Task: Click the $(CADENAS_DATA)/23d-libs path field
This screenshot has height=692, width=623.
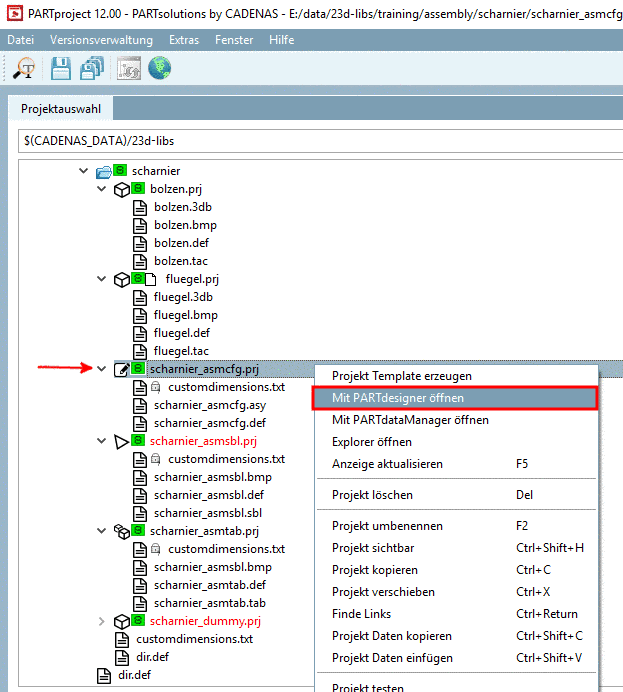Action: (x=321, y=141)
